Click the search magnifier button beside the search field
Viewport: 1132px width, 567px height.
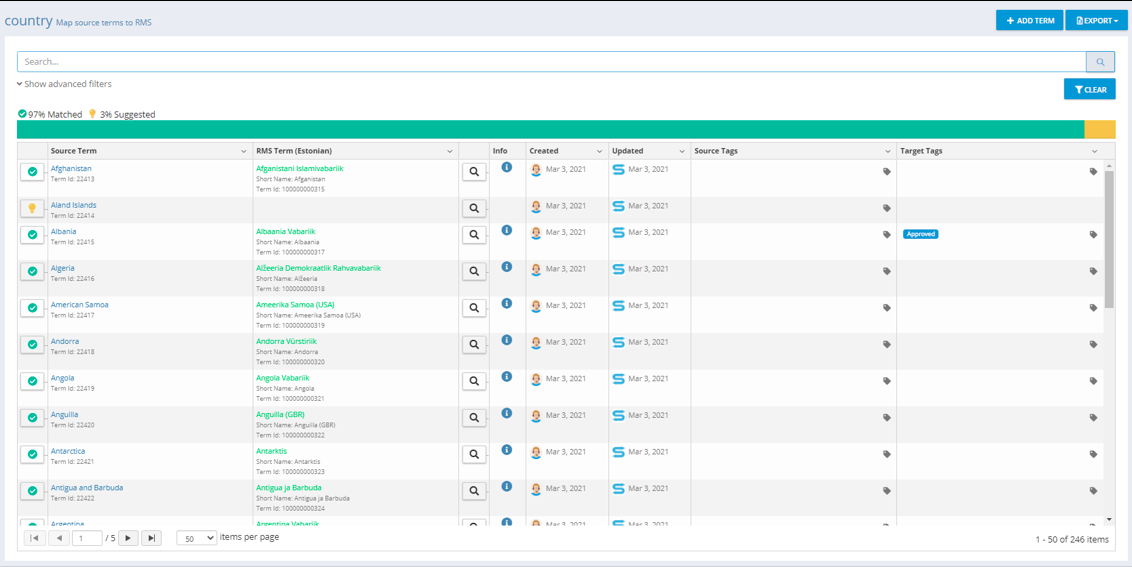[x=1100, y=62]
